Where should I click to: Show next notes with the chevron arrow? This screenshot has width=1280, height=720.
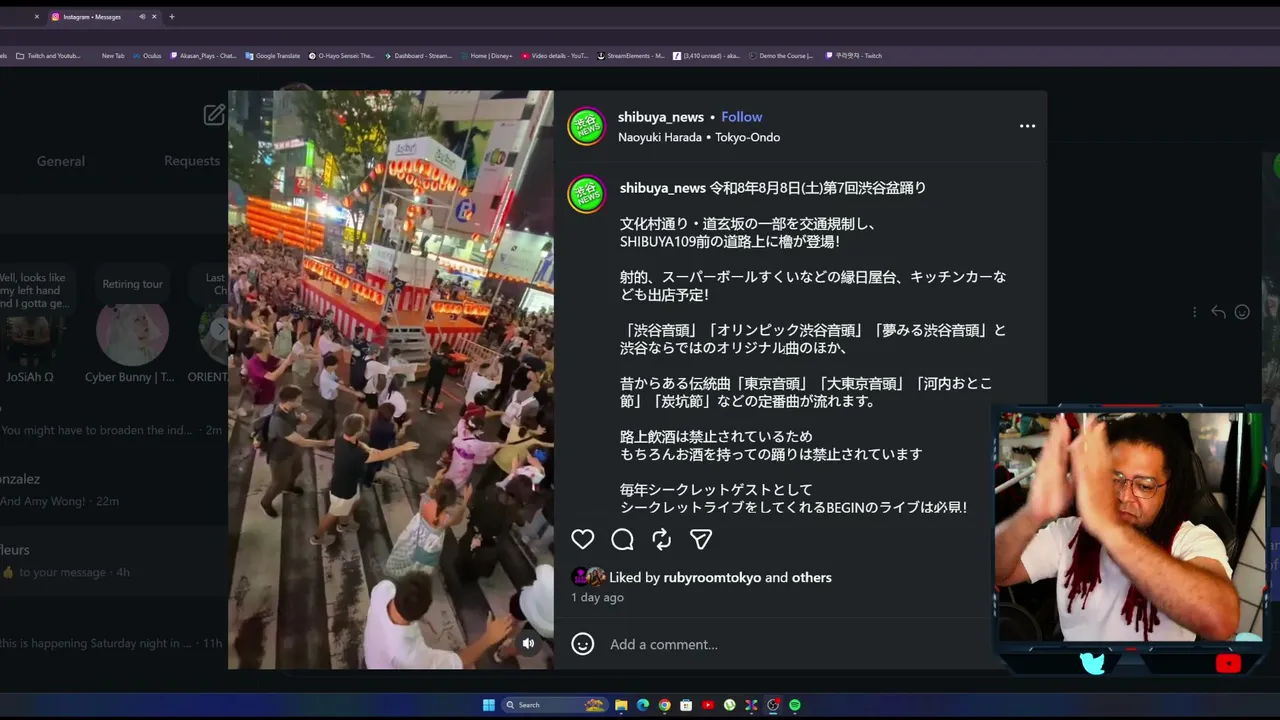click(221, 328)
